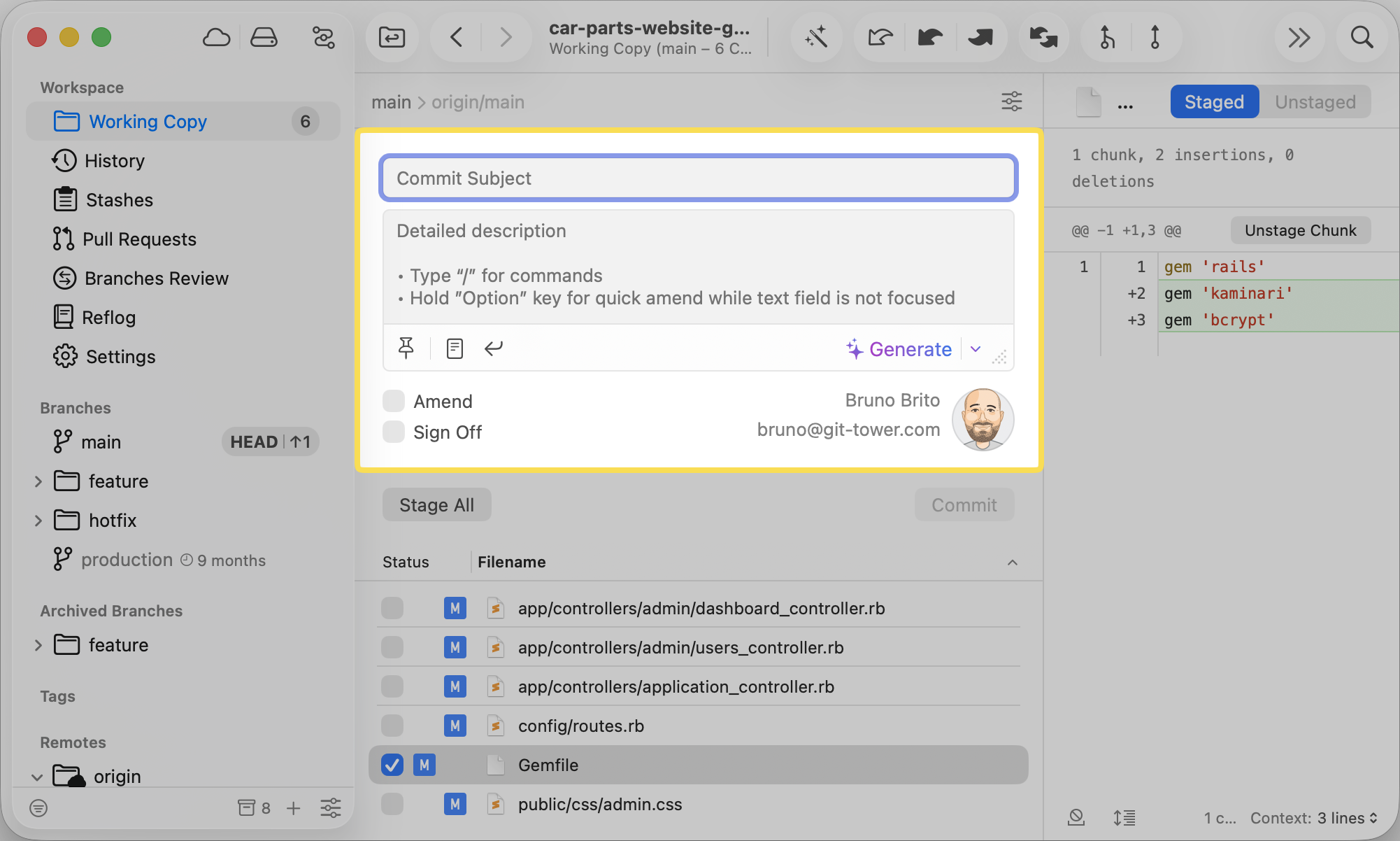Enable the Sign Off checkbox
This screenshot has height=841, width=1400.
393,432
